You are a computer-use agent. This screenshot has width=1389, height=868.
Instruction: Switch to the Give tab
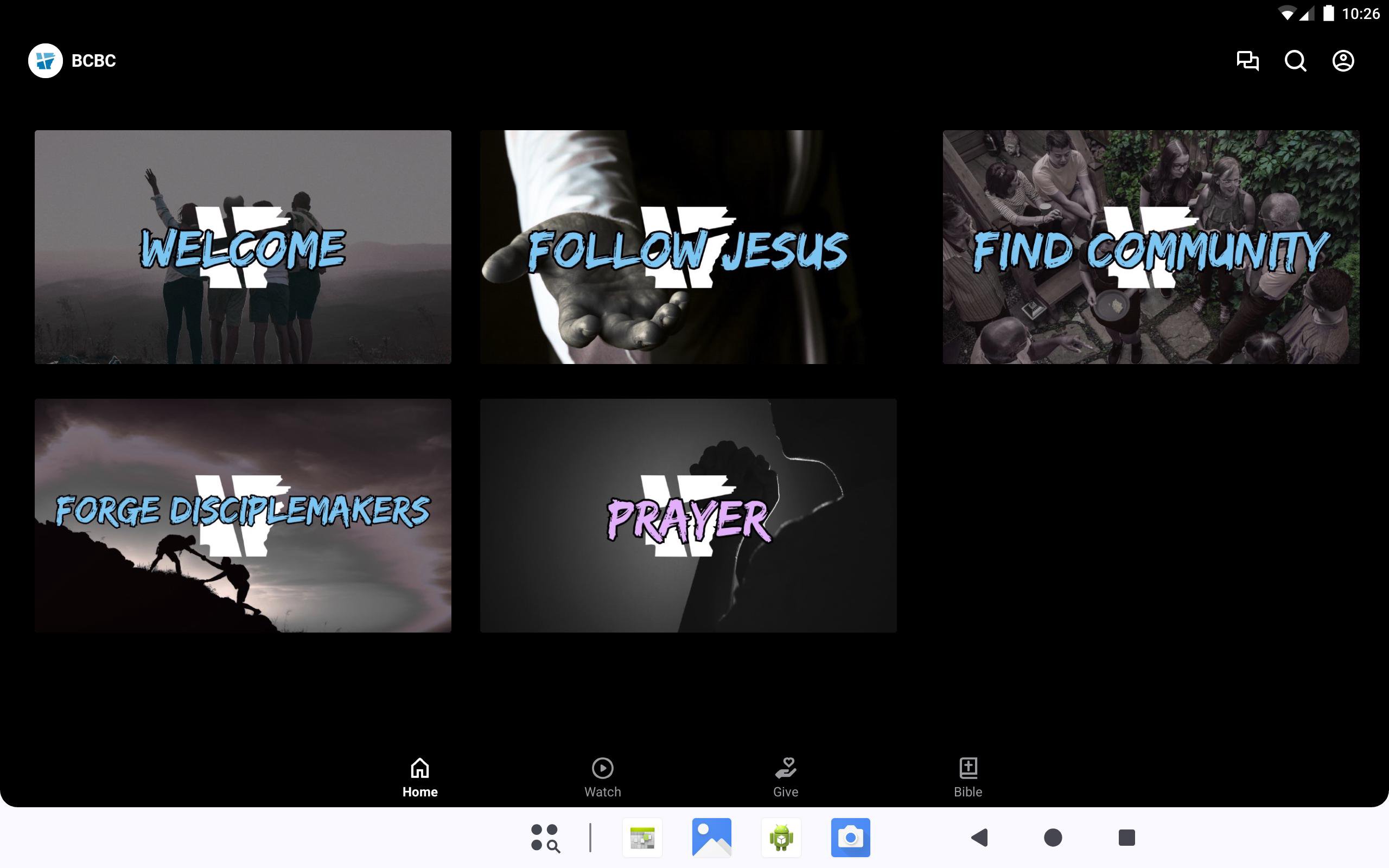pos(785,777)
